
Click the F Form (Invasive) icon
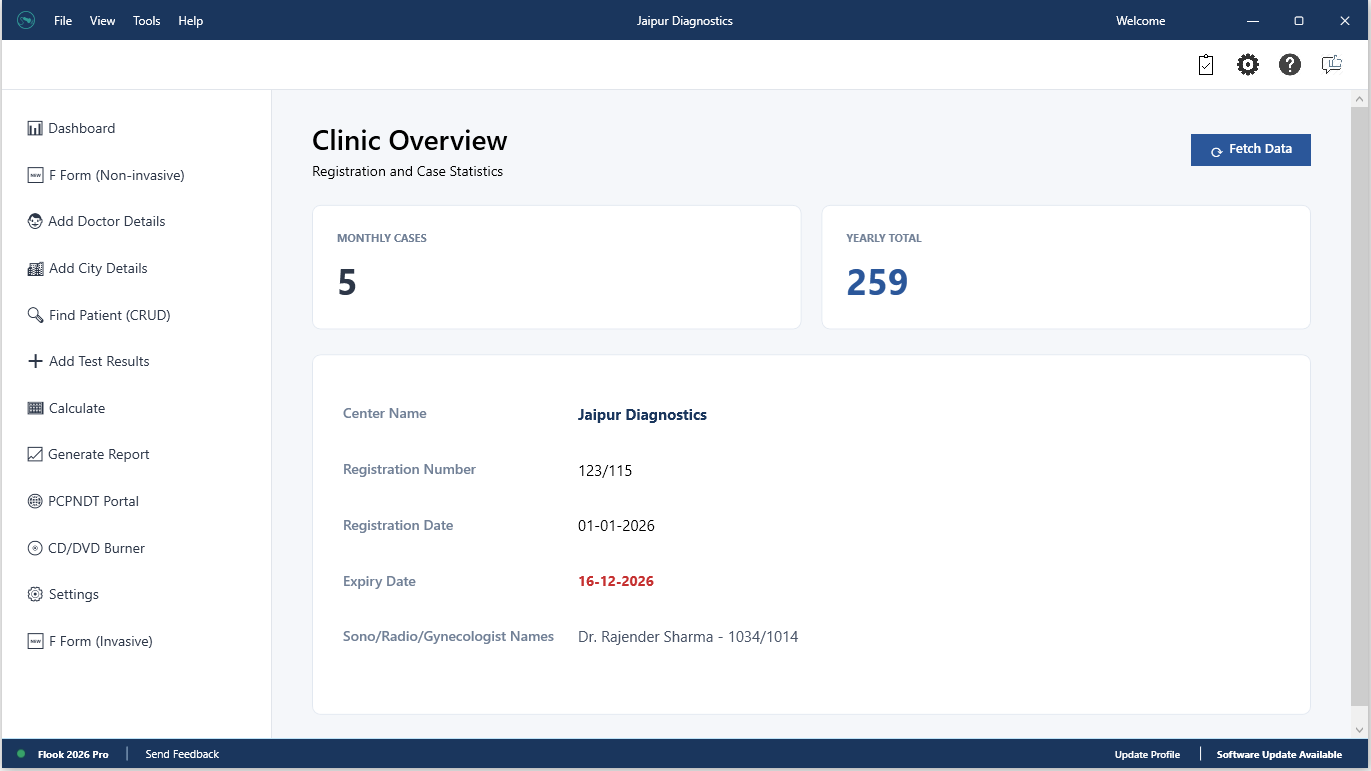pyautogui.click(x=35, y=641)
